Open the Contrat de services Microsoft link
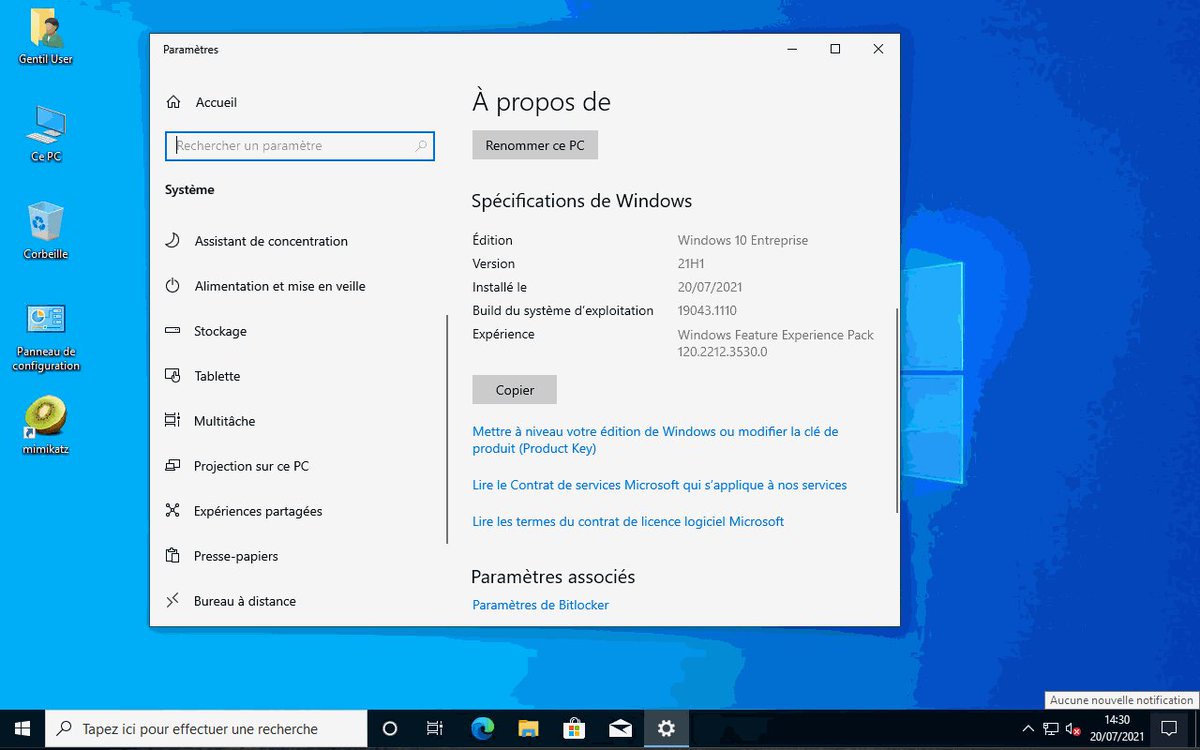 tap(660, 485)
